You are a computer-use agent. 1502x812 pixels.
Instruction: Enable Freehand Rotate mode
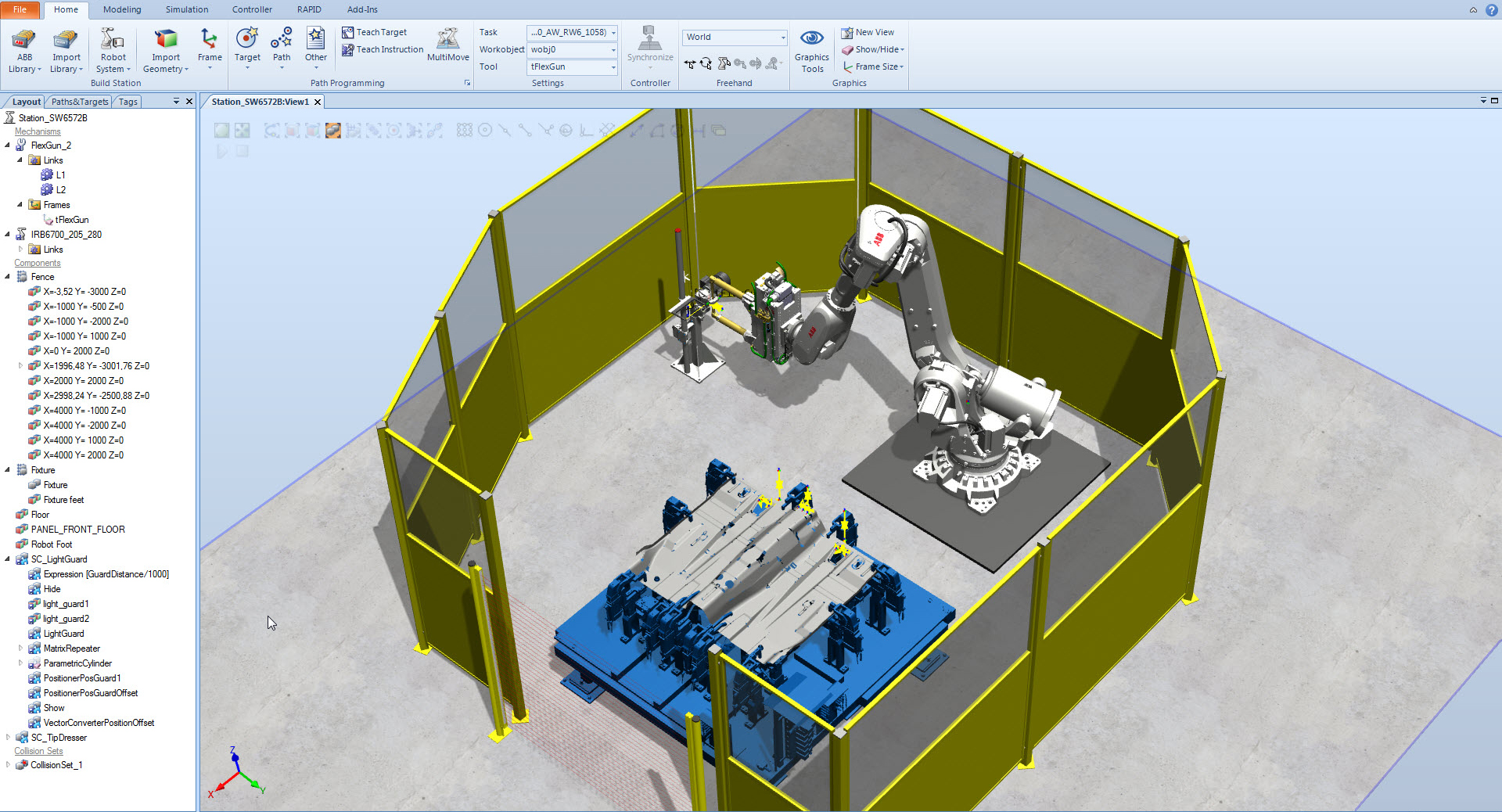coord(706,63)
